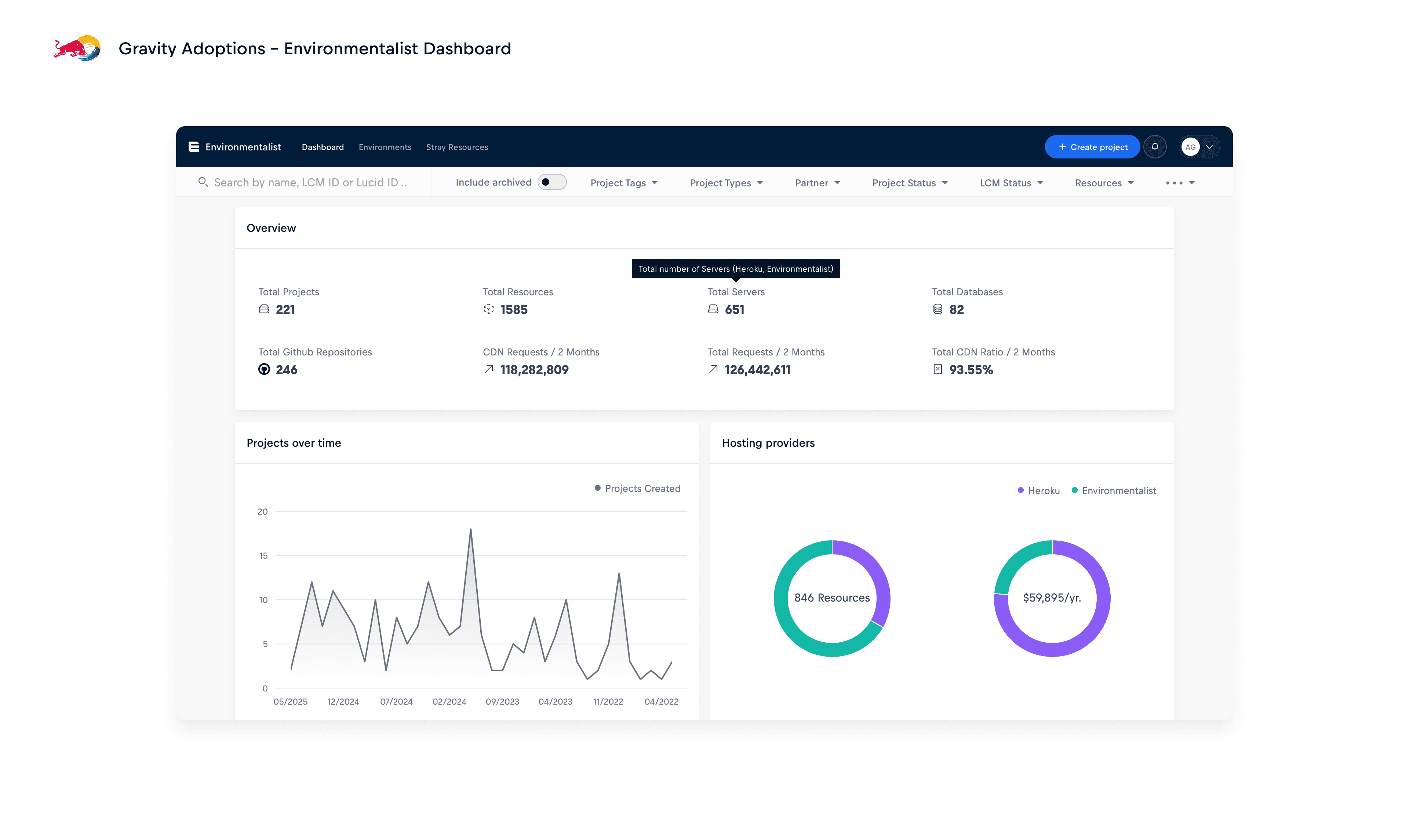This screenshot has height=840, width=1409.
Task: Expand the LCM Status filter
Action: pyautogui.click(x=1011, y=182)
